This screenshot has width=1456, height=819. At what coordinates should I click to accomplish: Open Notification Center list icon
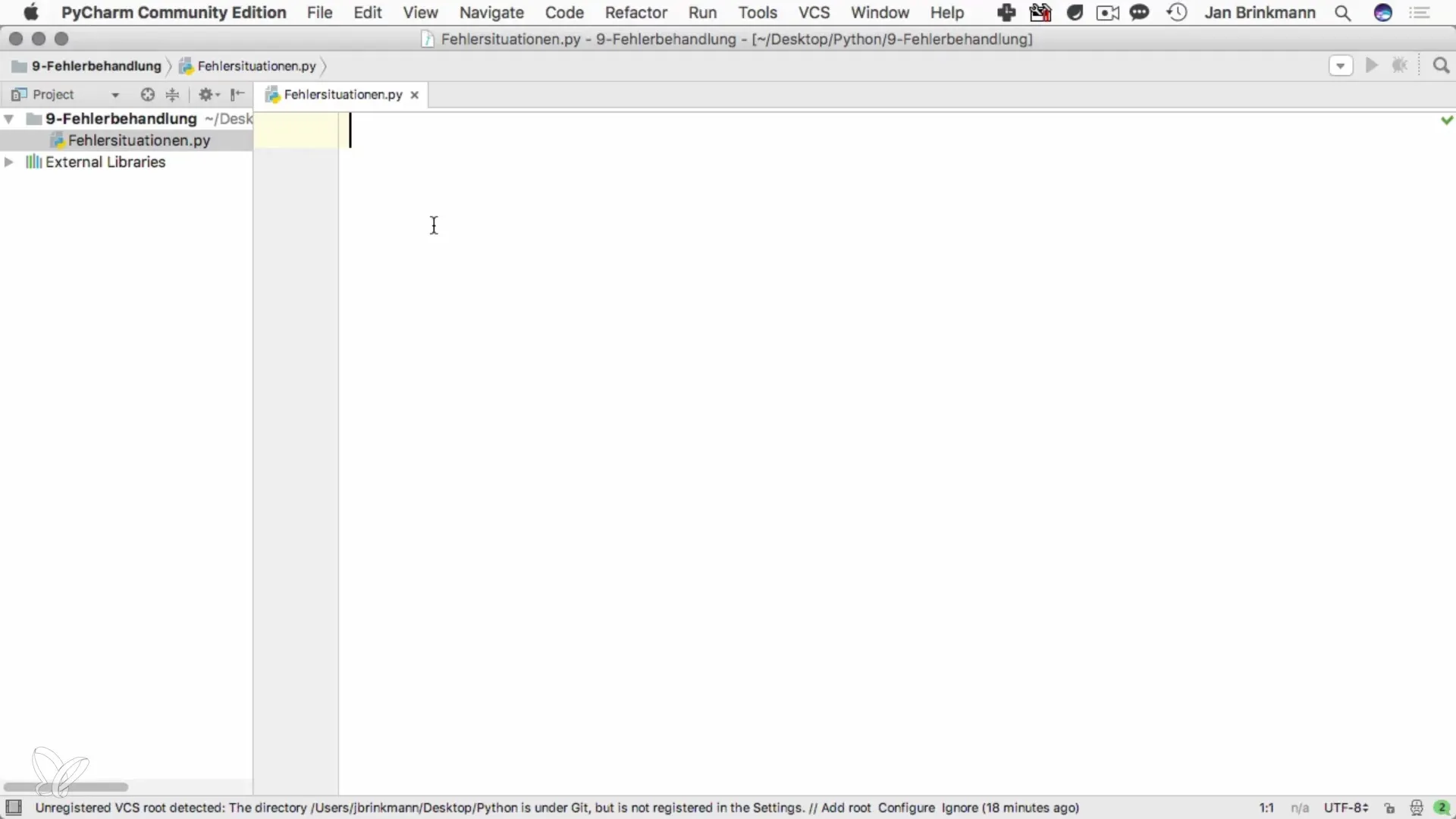1420,13
